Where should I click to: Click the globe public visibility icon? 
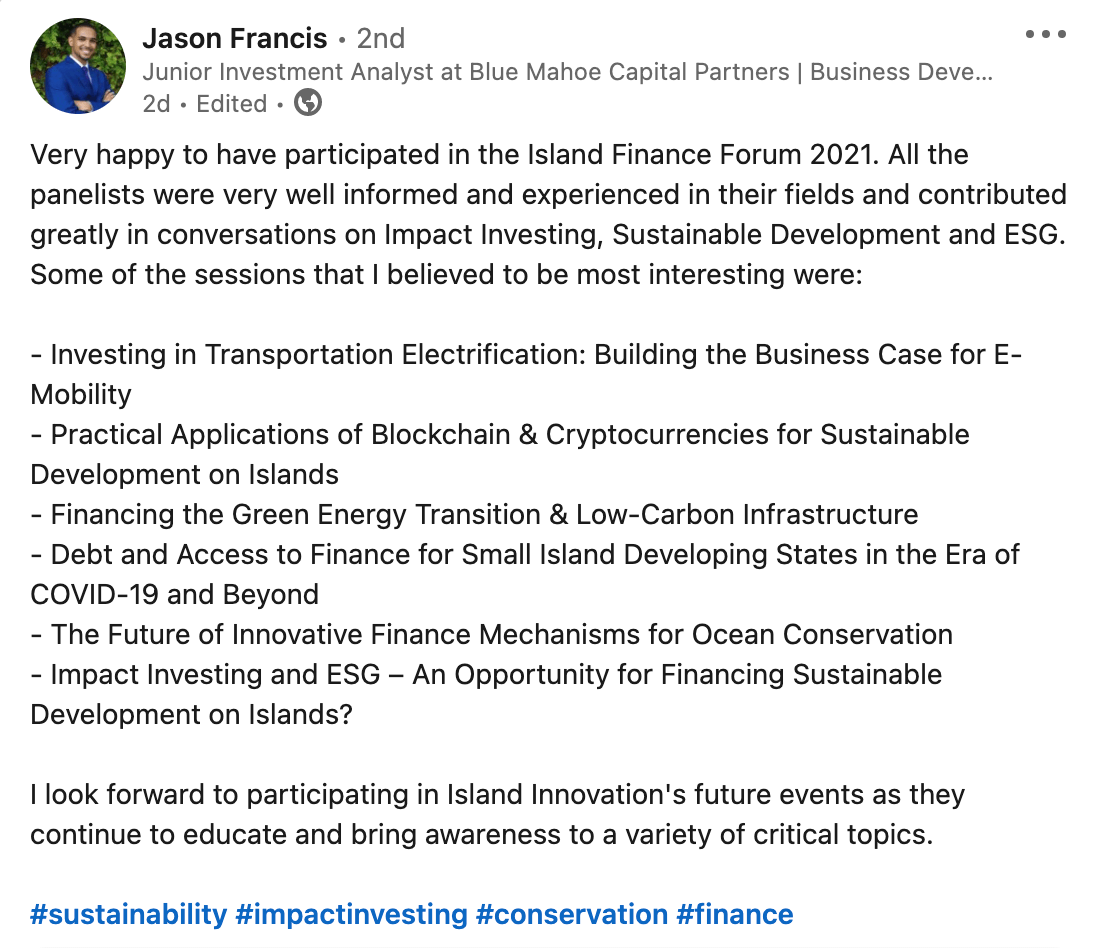[x=308, y=103]
